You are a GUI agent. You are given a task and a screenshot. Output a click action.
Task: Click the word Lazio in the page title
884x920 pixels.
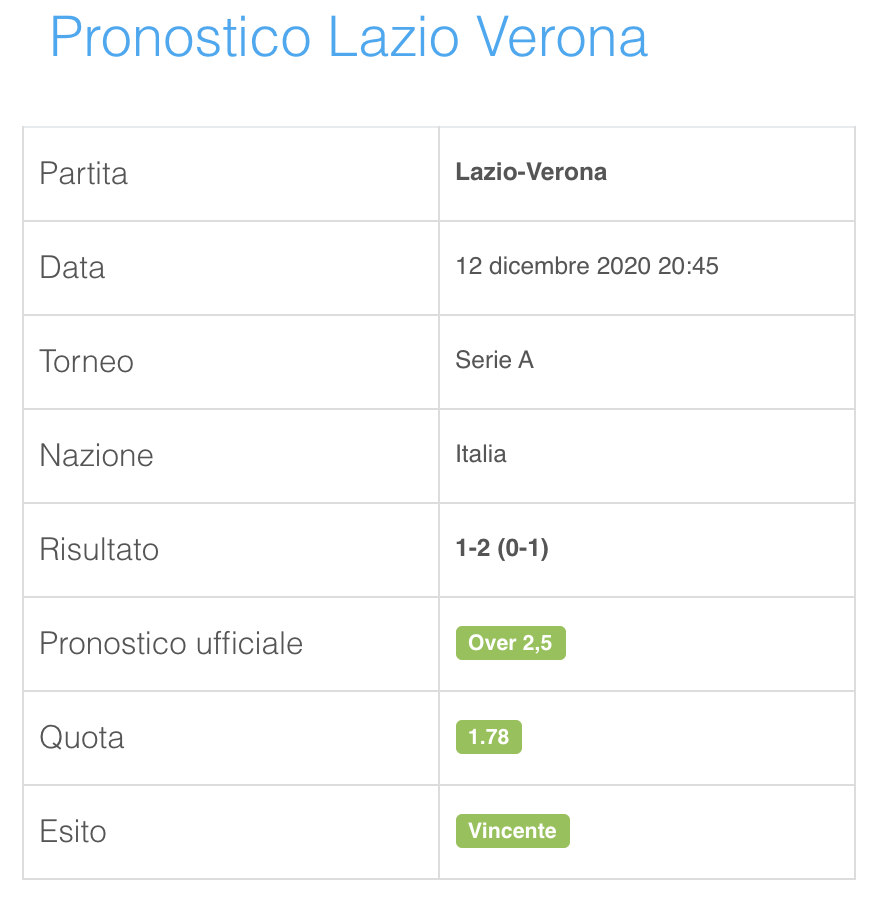coord(394,38)
